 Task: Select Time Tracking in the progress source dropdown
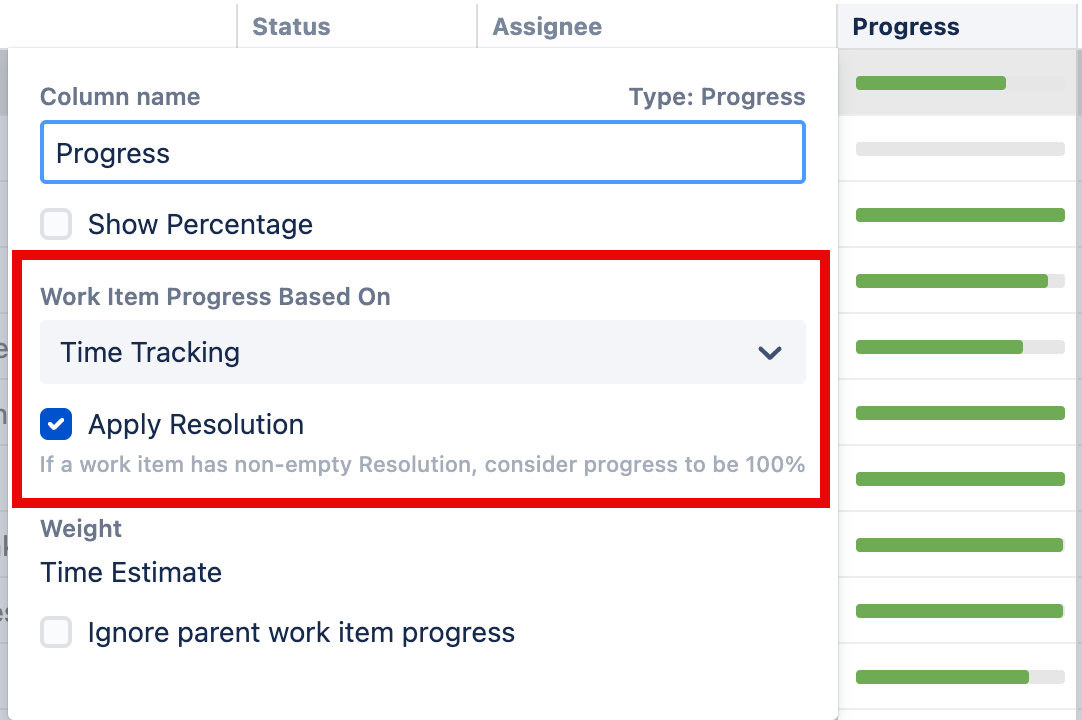422,352
